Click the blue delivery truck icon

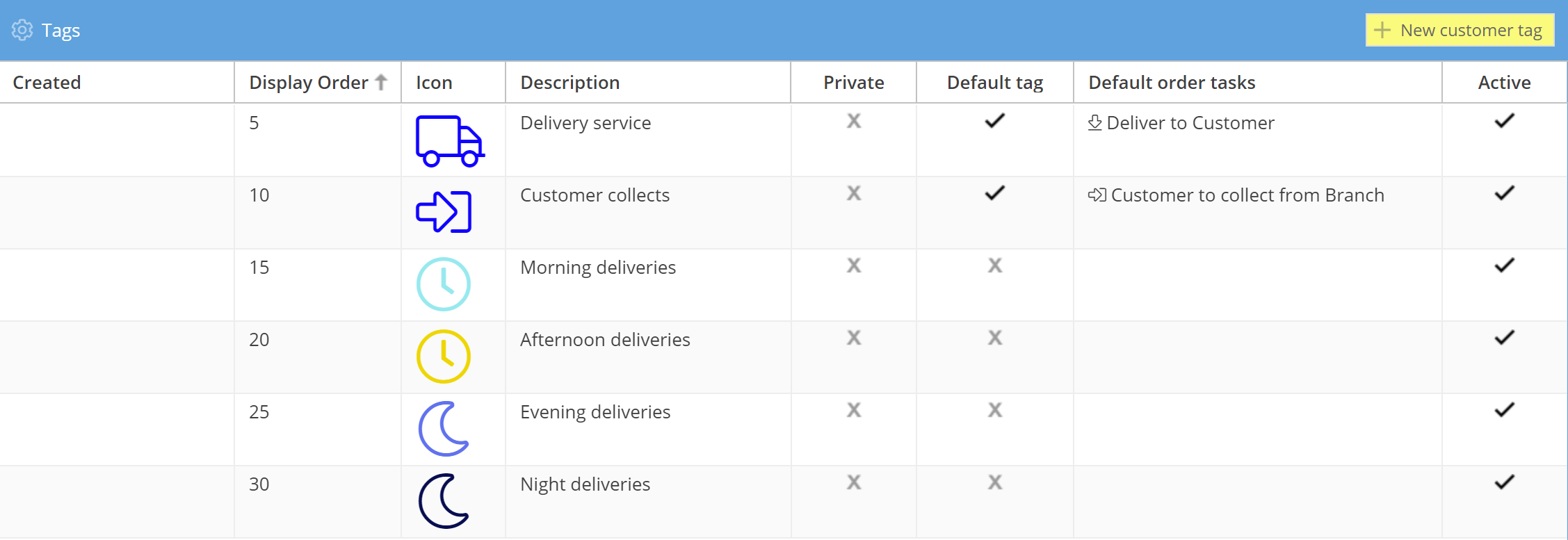coord(450,141)
